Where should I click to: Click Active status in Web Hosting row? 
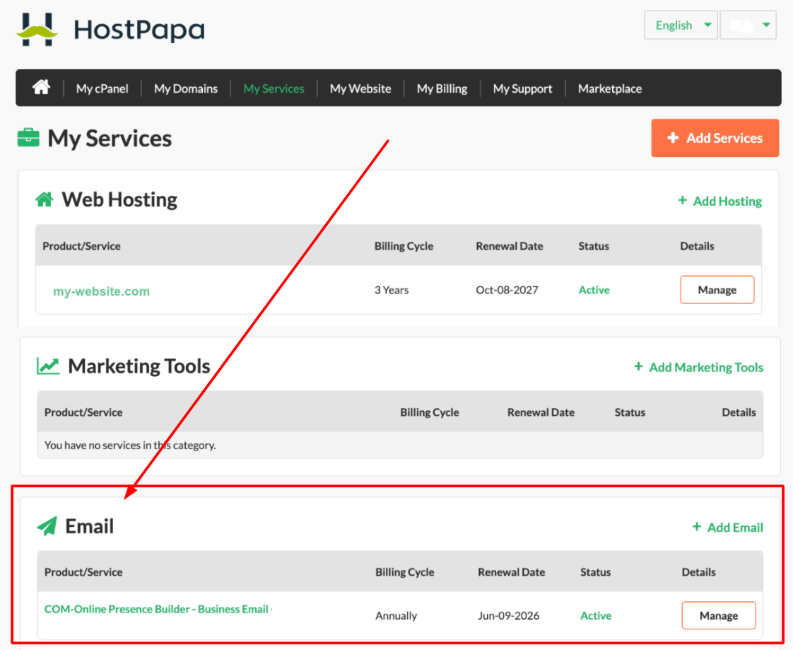tap(594, 290)
